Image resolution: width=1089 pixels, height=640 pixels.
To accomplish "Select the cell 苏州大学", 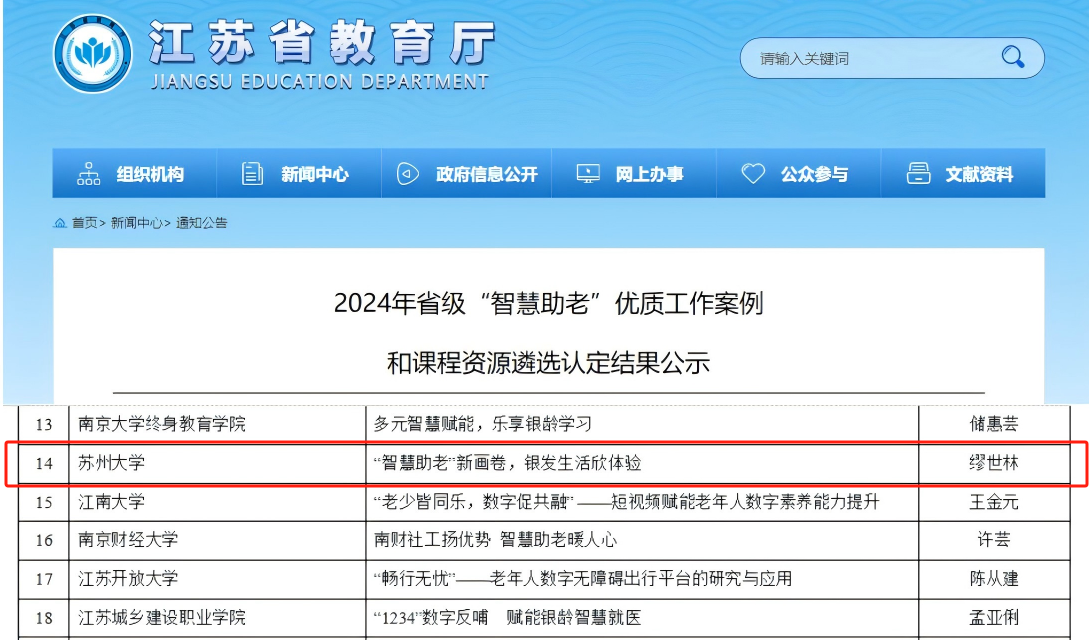I will 217,463.
